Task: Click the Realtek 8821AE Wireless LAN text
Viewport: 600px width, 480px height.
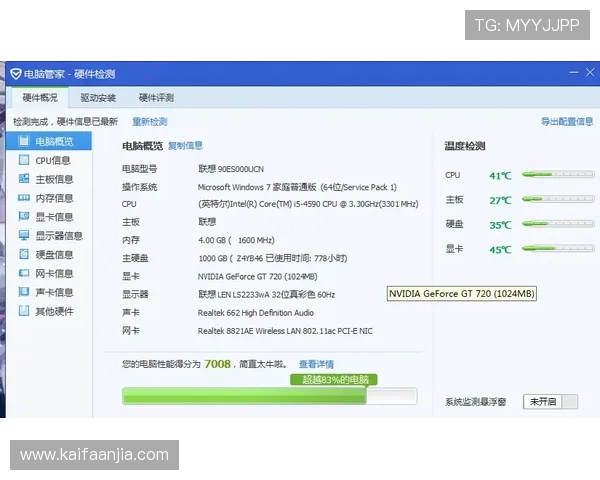Action: click(x=285, y=331)
